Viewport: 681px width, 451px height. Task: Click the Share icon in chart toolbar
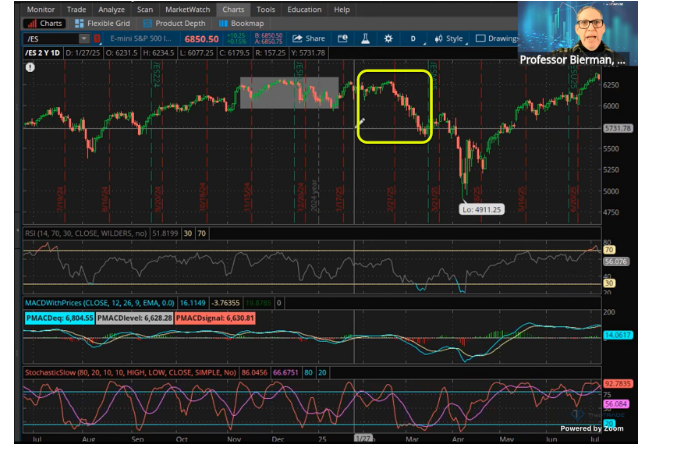pyautogui.click(x=307, y=39)
